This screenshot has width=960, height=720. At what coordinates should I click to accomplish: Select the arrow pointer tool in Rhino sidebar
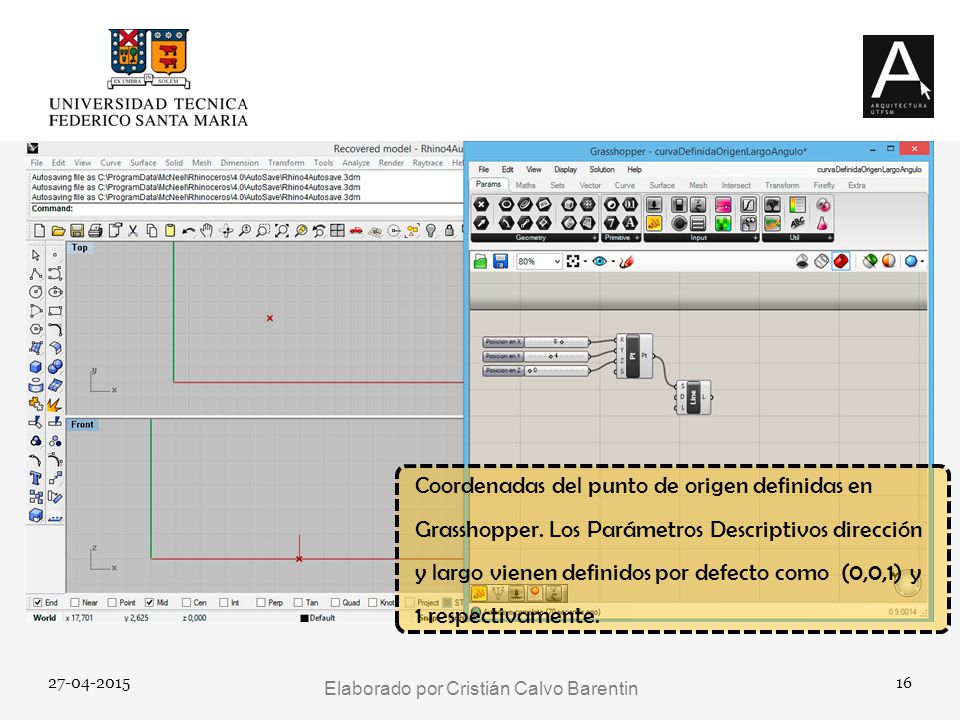coord(36,255)
